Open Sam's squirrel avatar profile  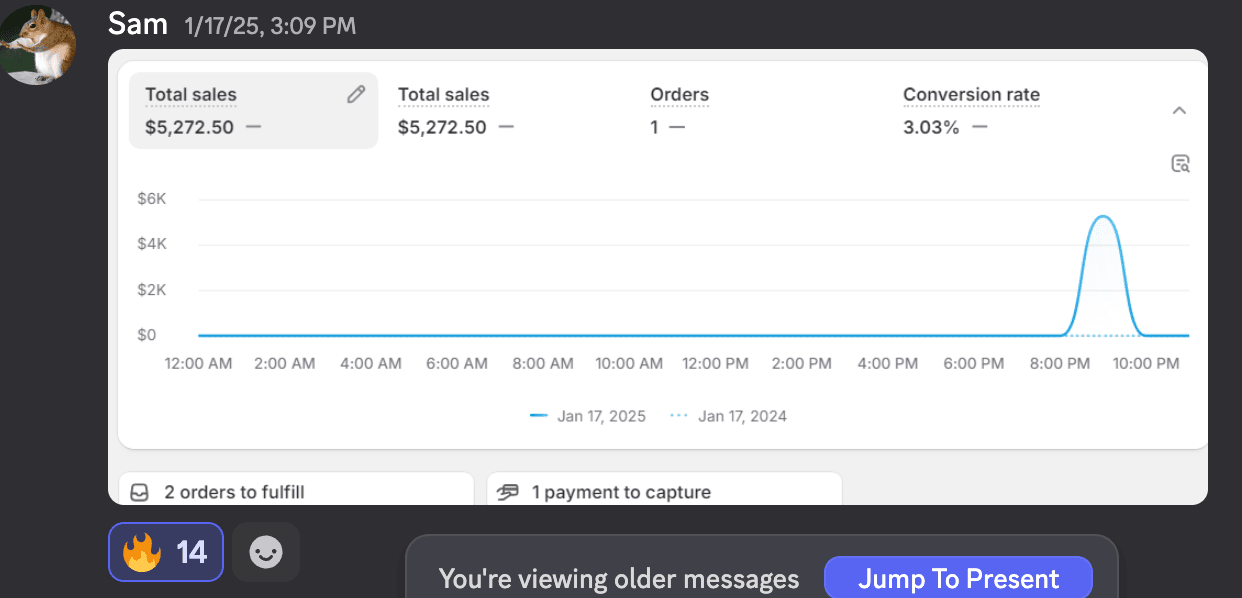tap(38, 45)
